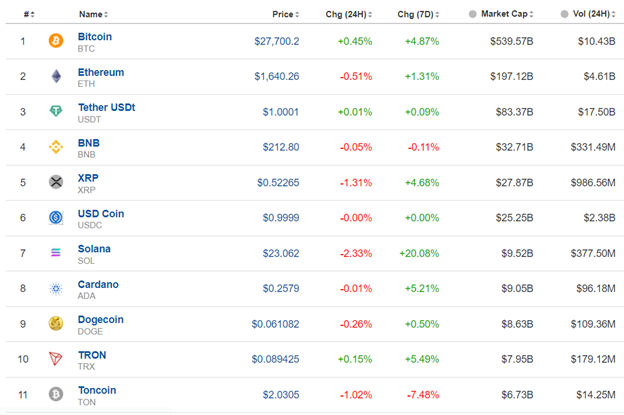Click the XRP logo icon
Viewport: 624px width, 415px height.
point(56,182)
